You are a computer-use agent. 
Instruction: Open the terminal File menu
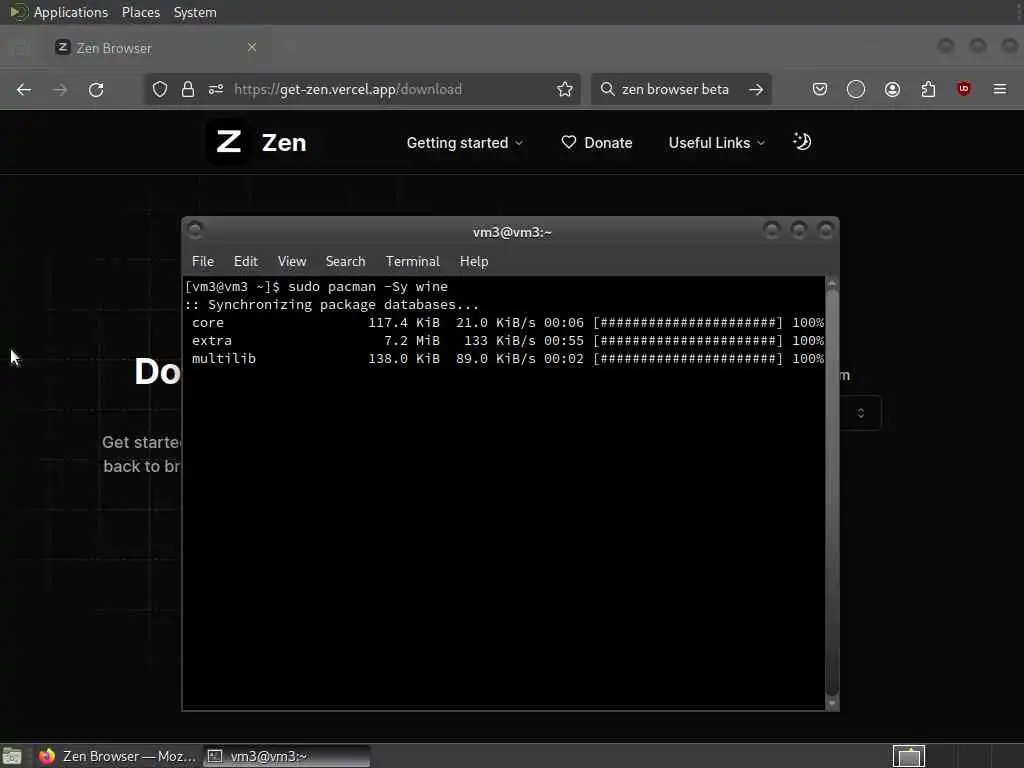click(202, 261)
